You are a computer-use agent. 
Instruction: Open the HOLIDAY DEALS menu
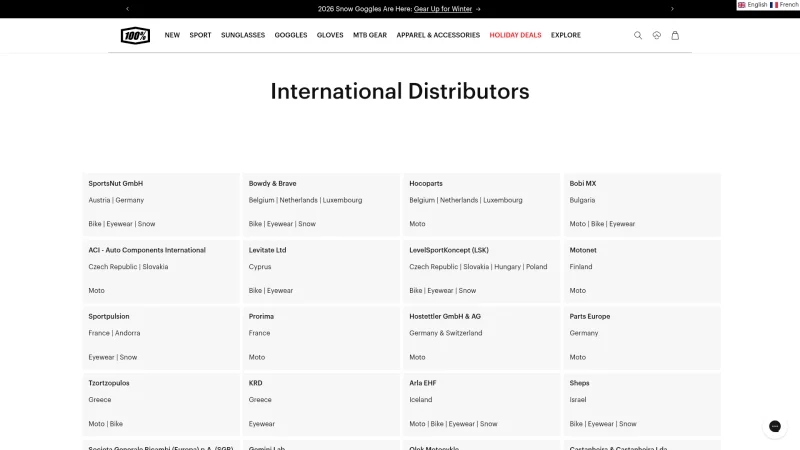pos(515,35)
